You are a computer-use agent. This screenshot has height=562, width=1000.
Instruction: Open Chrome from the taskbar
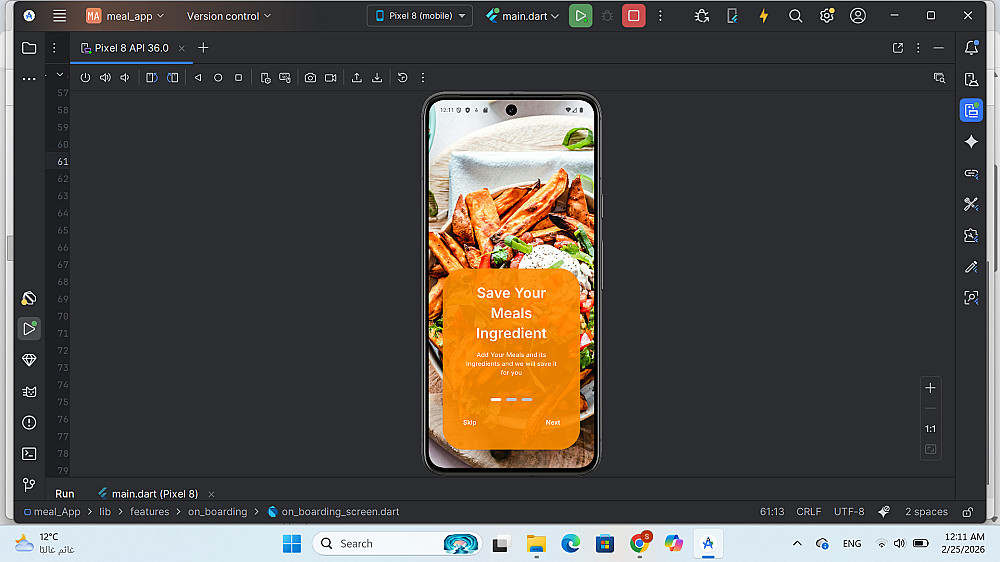[640, 544]
